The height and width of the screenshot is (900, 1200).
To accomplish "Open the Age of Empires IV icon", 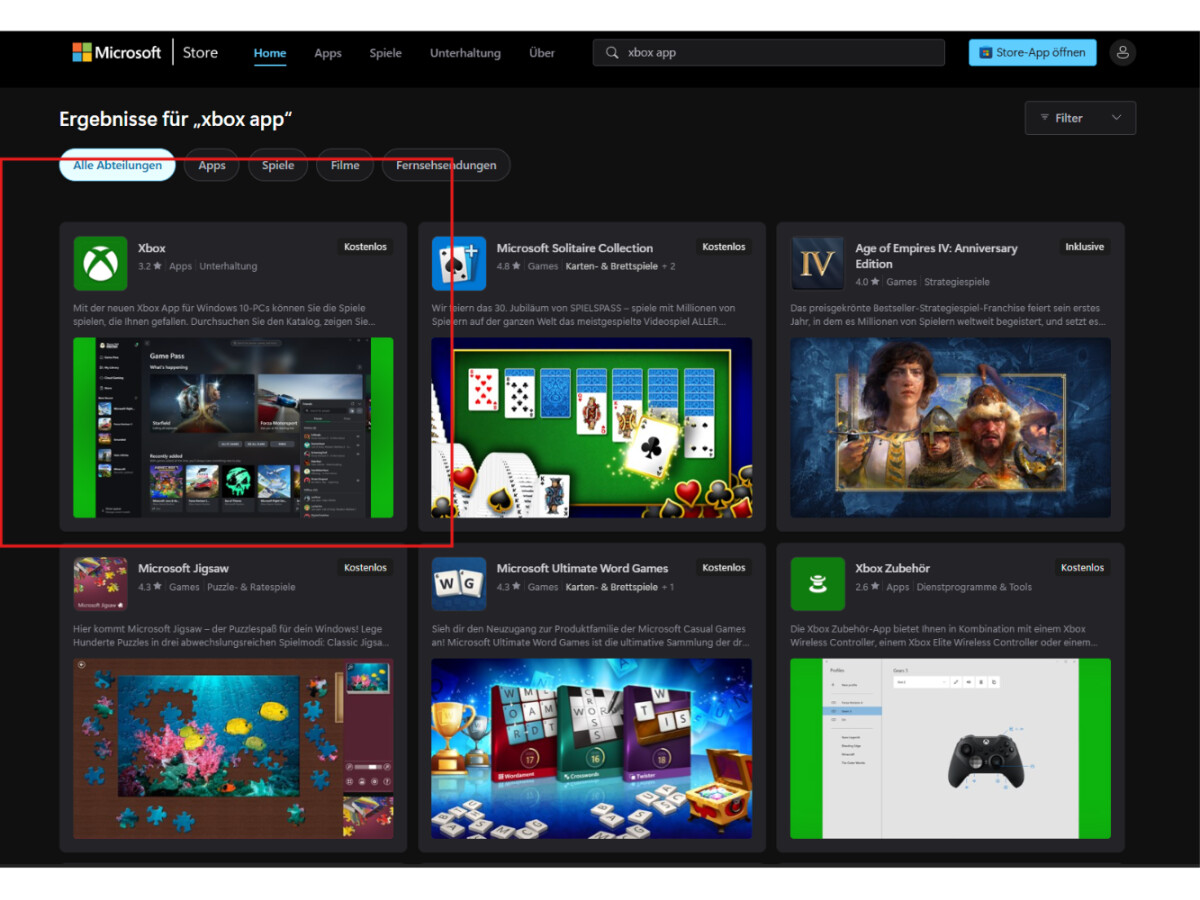I will [818, 263].
